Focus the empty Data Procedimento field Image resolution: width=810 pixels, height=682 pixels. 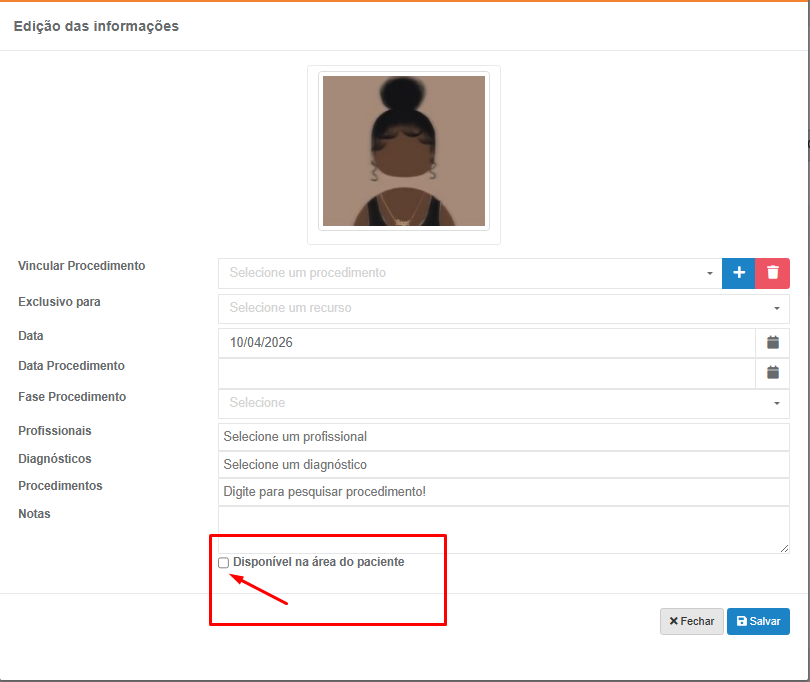click(x=486, y=373)
